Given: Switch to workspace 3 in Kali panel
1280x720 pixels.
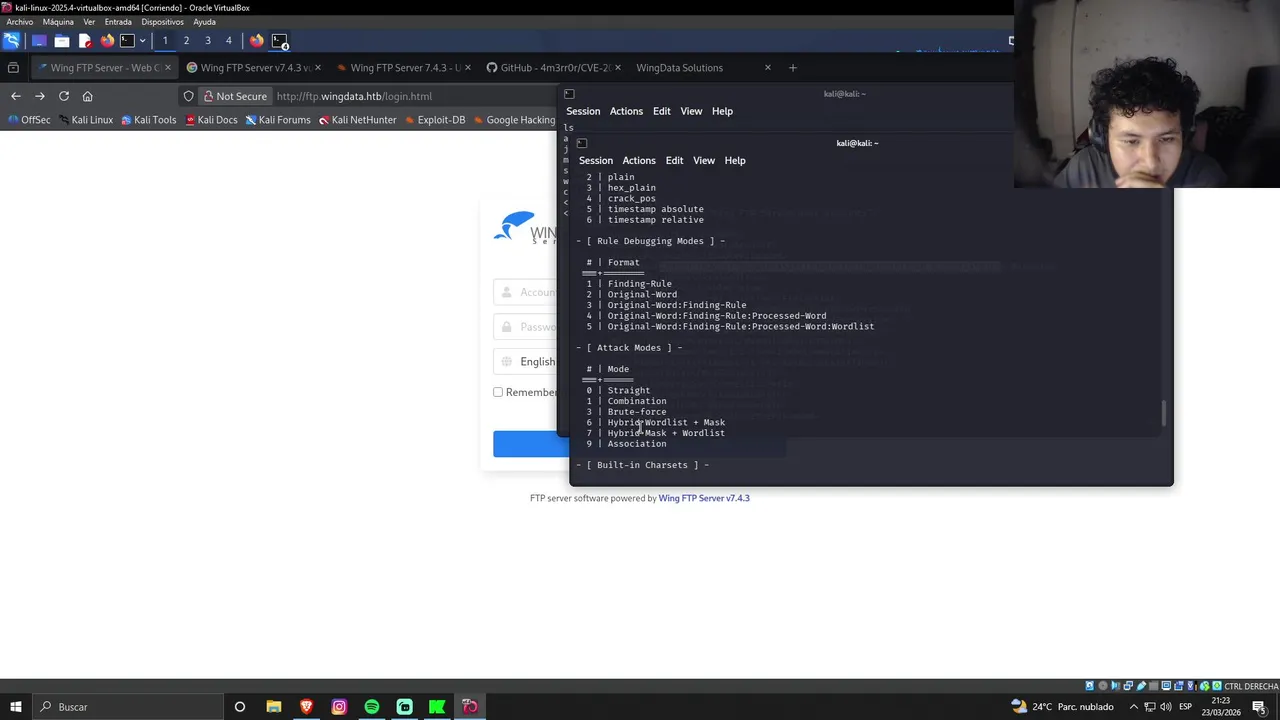Looking at the screenshot, I should click(207, 41).
